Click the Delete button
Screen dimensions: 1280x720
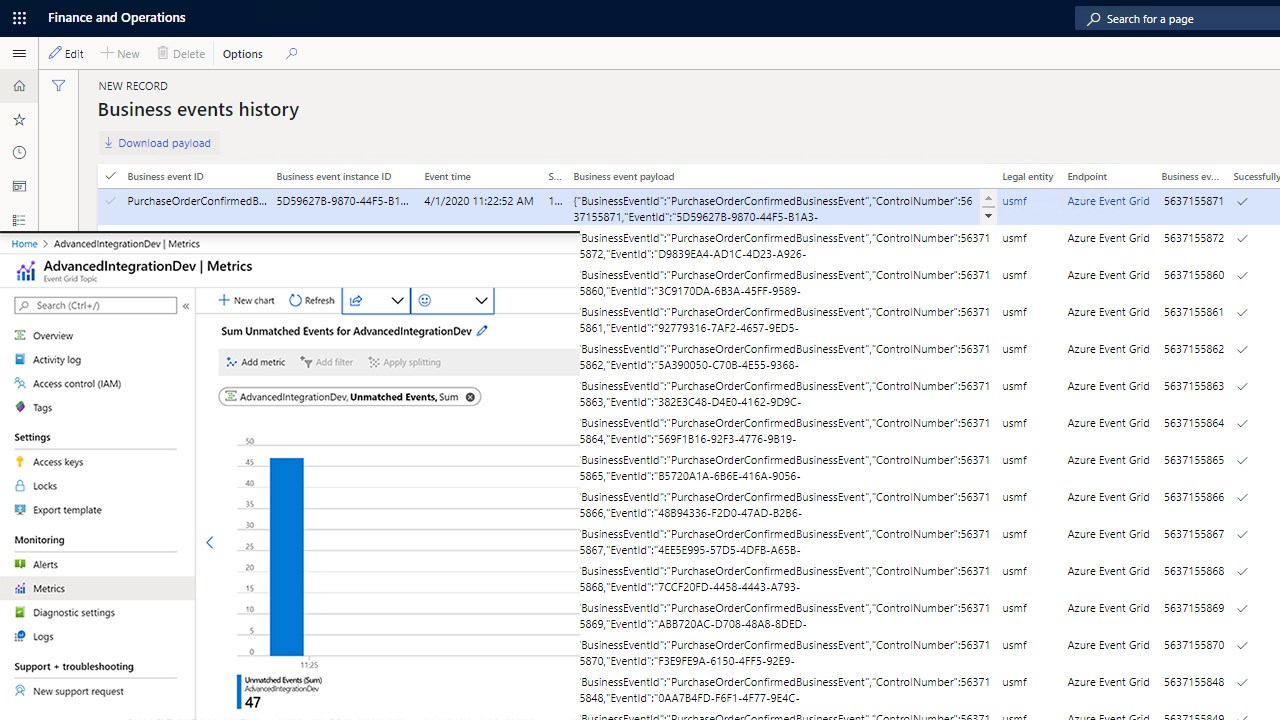pyautogui.click(x=180, y=54)
